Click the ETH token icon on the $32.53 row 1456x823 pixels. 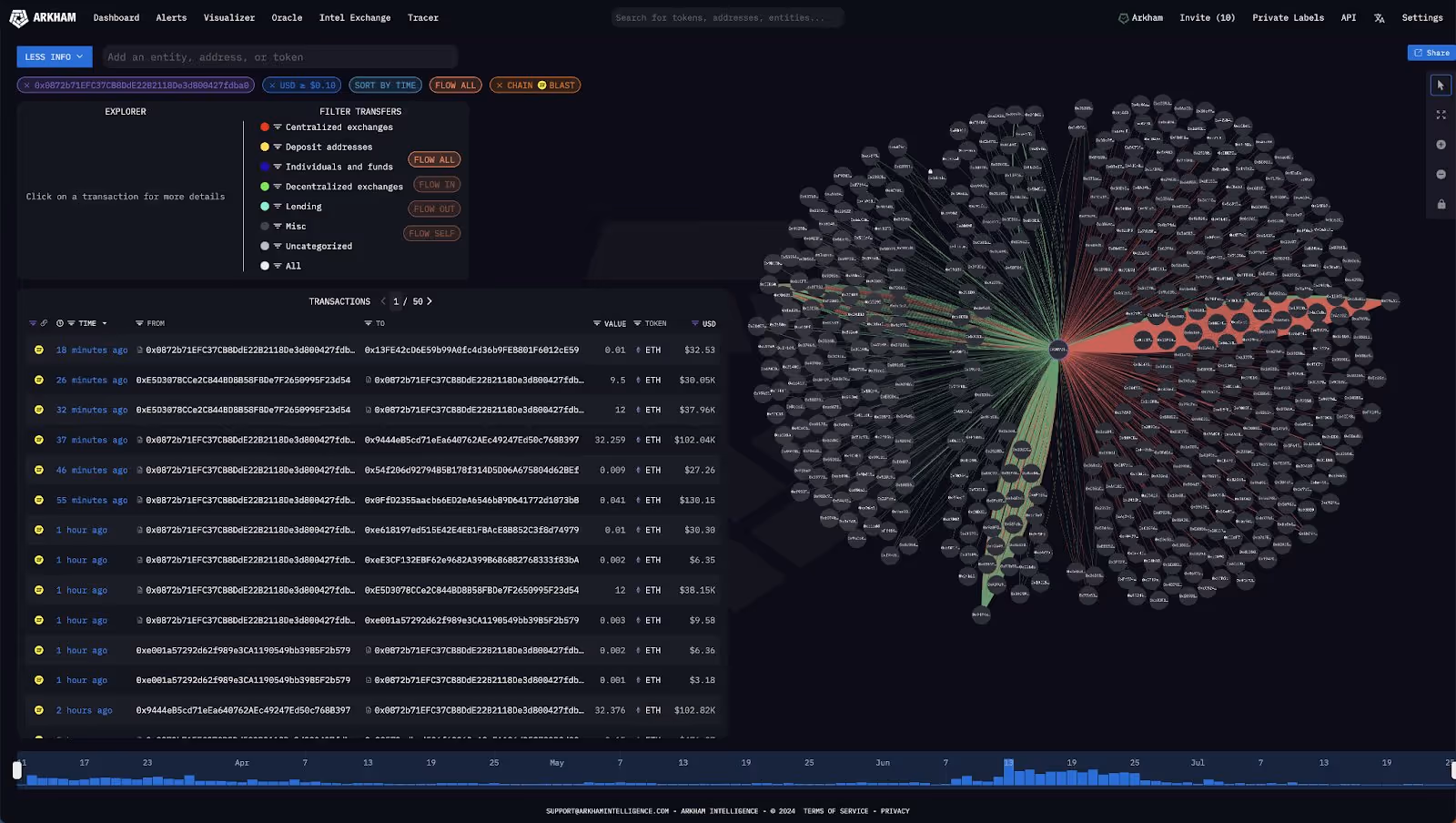coord(639,351)
